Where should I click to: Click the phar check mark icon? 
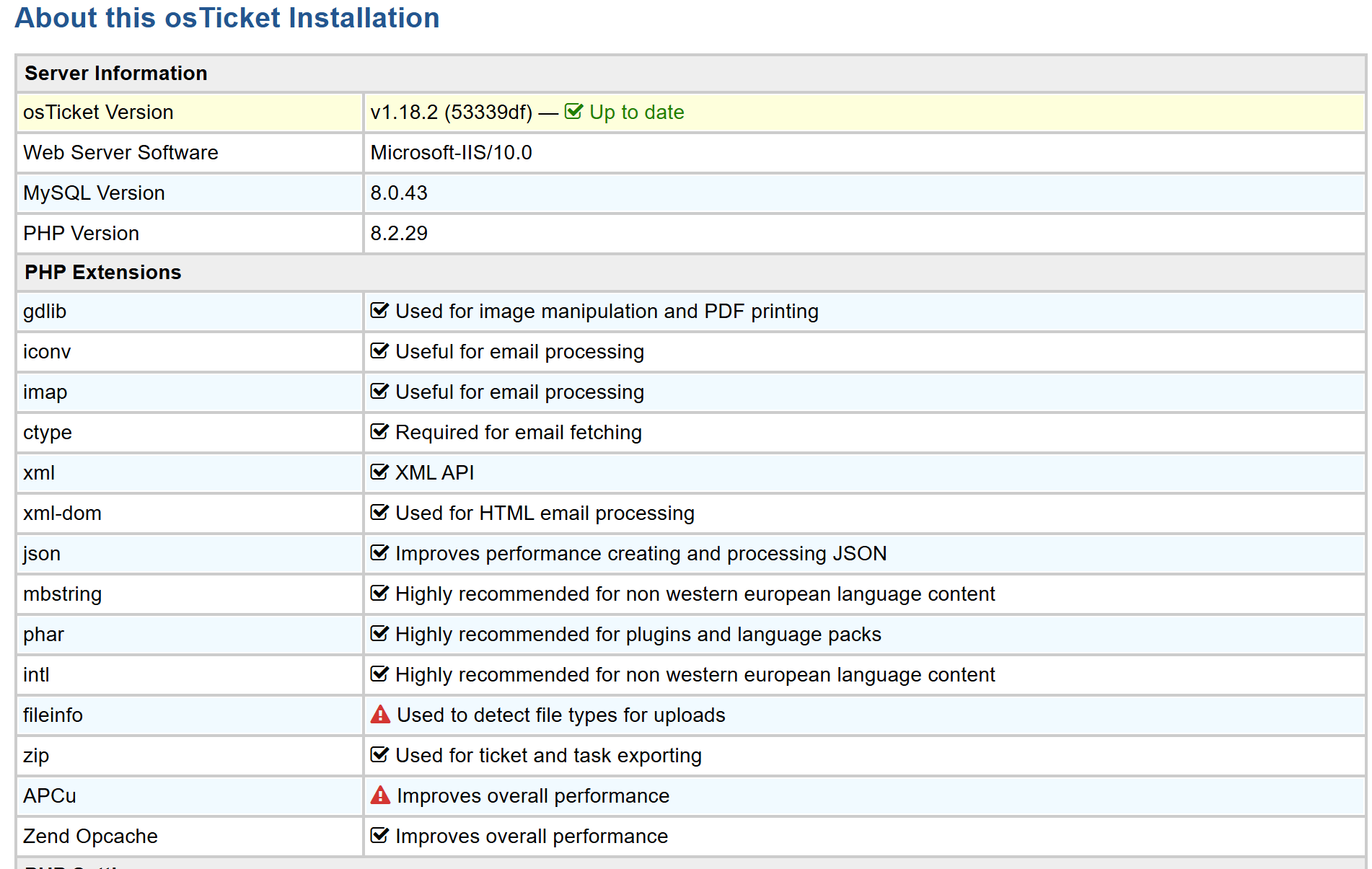point(379,634)
